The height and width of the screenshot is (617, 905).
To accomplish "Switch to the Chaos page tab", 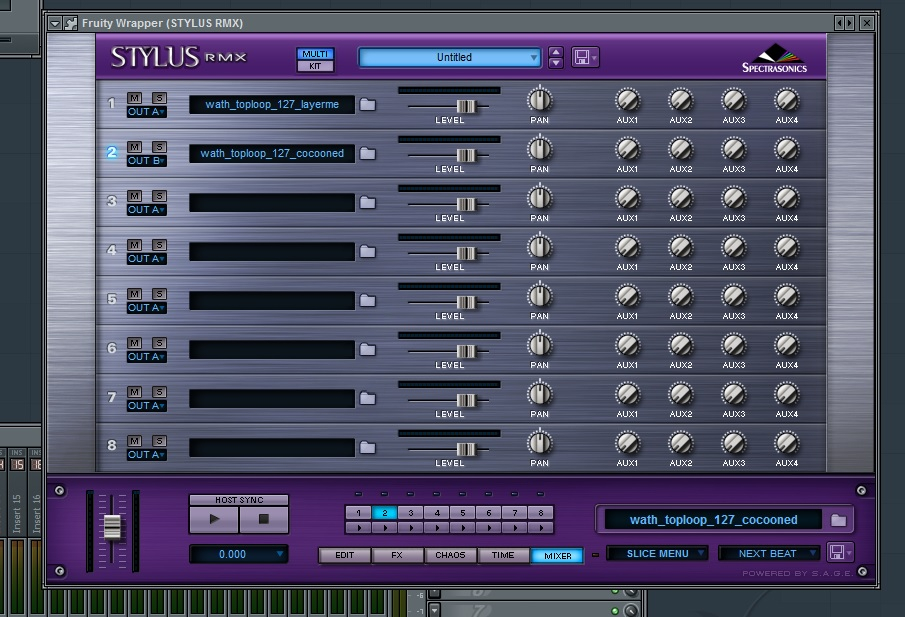I will pyautogui.click(x=450, y=555).
